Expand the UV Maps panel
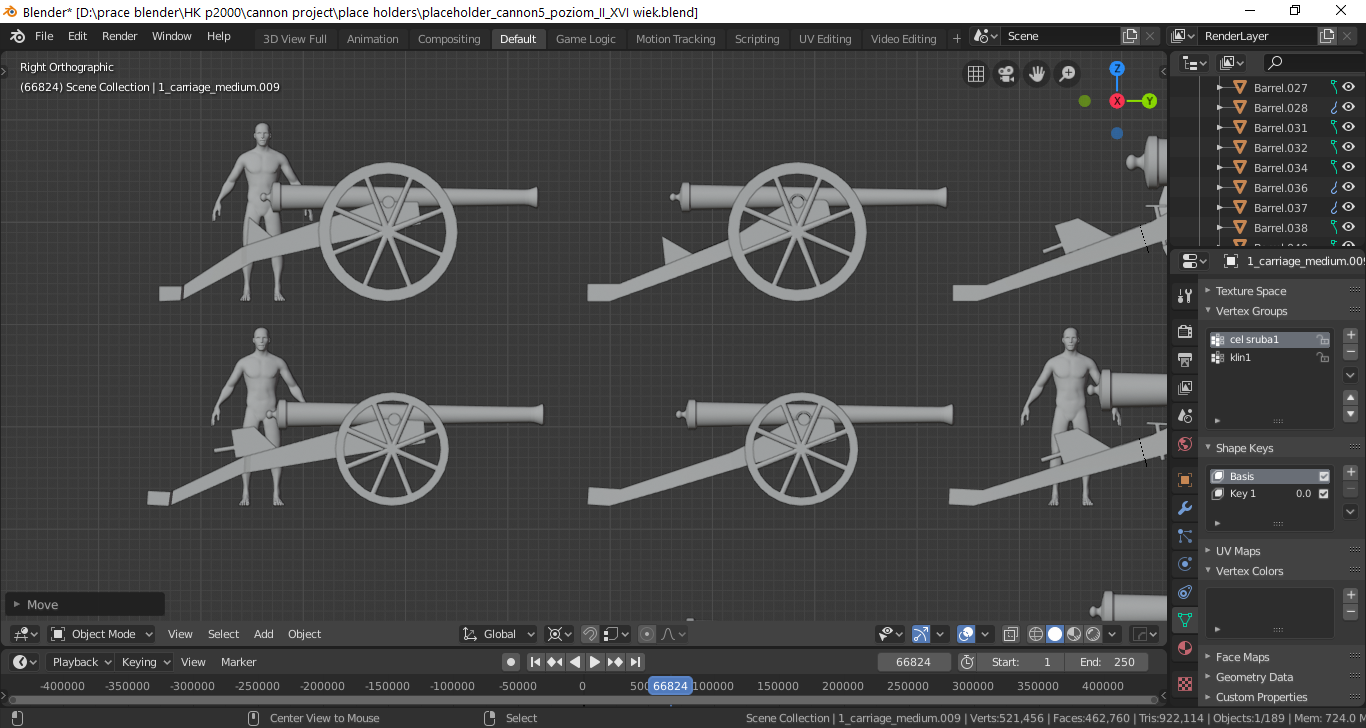This screenshot has height=728, width=1366. point(1238,551)
